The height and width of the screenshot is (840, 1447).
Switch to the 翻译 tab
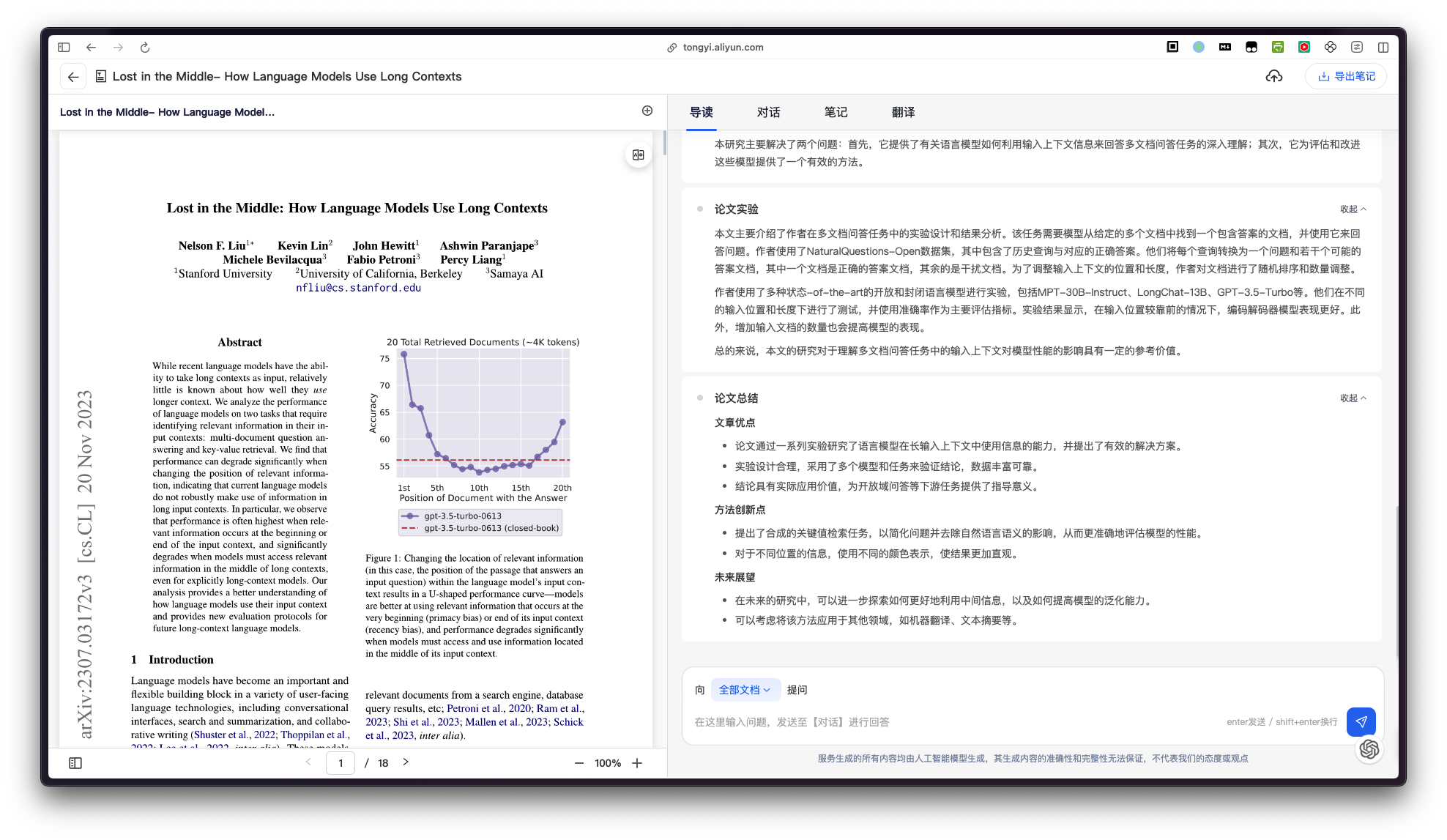903,112
